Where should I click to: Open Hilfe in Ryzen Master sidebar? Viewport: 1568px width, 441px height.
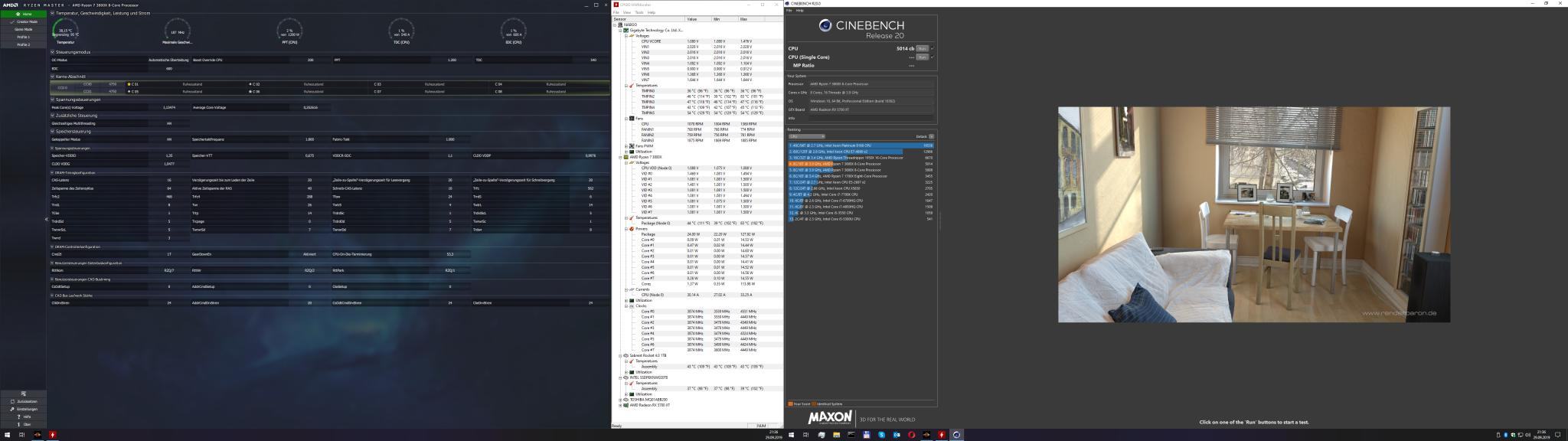pyautogui.click(x=24, y=416)
